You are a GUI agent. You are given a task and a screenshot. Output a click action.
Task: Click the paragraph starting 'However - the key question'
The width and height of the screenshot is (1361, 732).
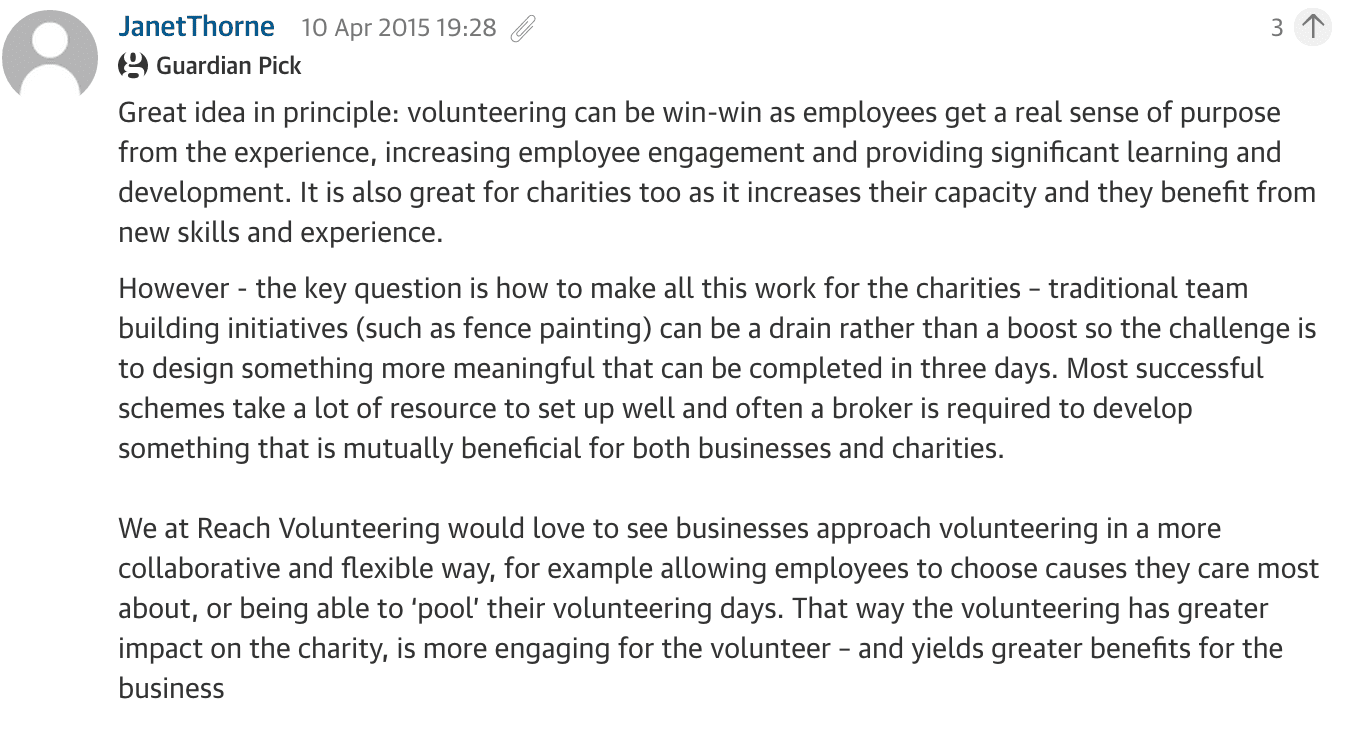point(717,369)
